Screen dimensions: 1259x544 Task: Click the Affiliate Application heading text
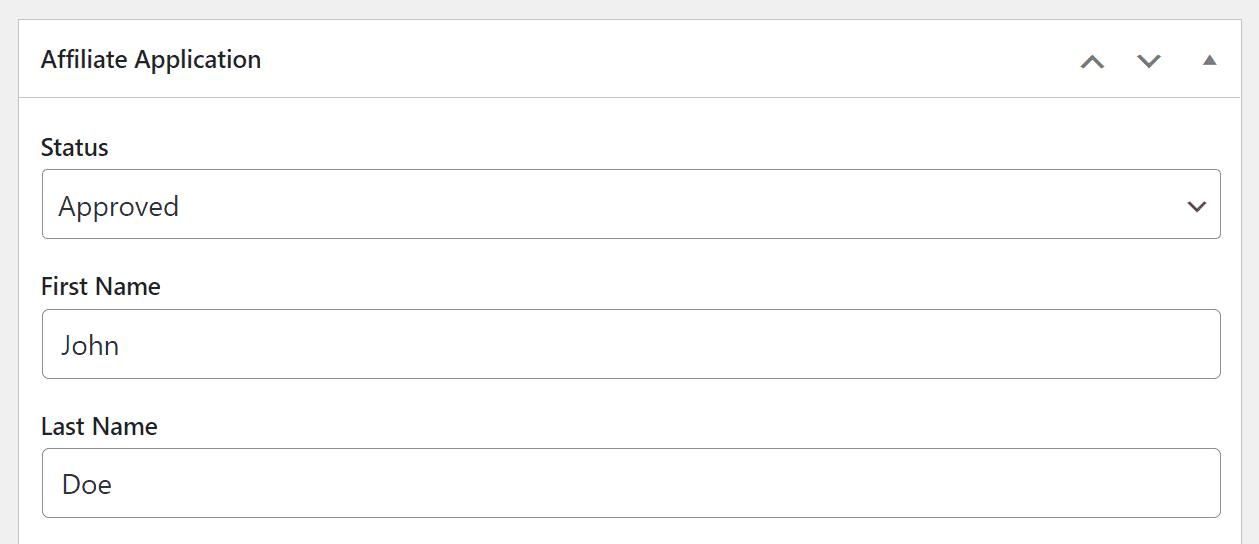pyautogui.click(x=151, y=60)
